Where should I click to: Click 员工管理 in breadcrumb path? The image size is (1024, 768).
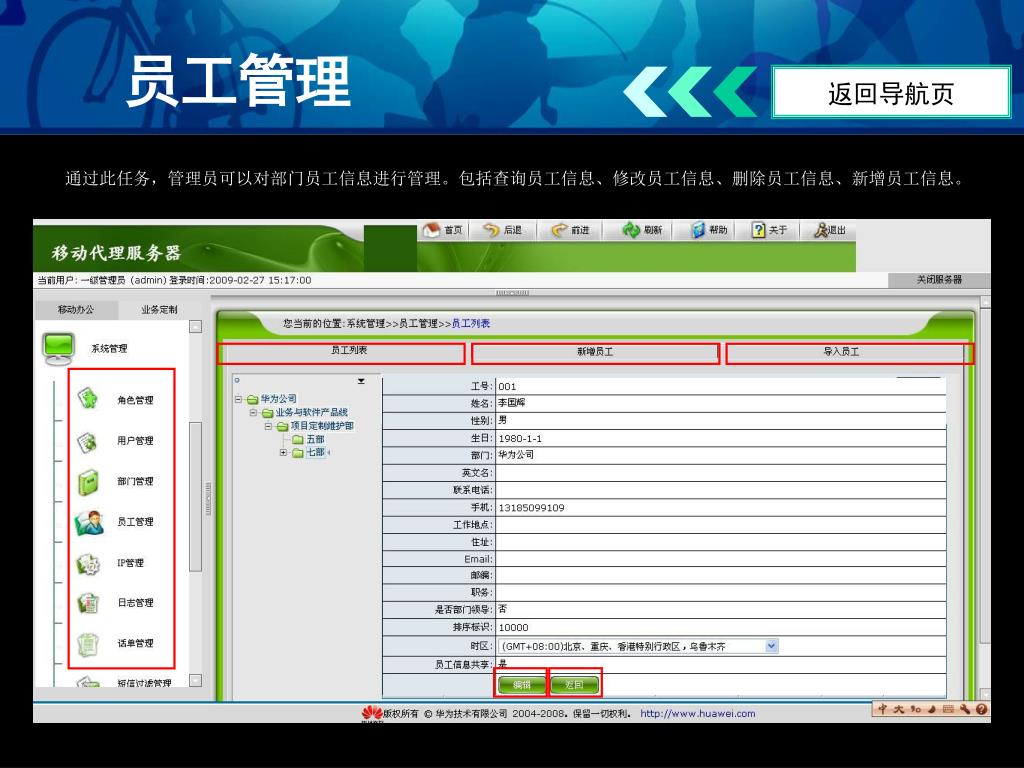[x=417, y=323]
